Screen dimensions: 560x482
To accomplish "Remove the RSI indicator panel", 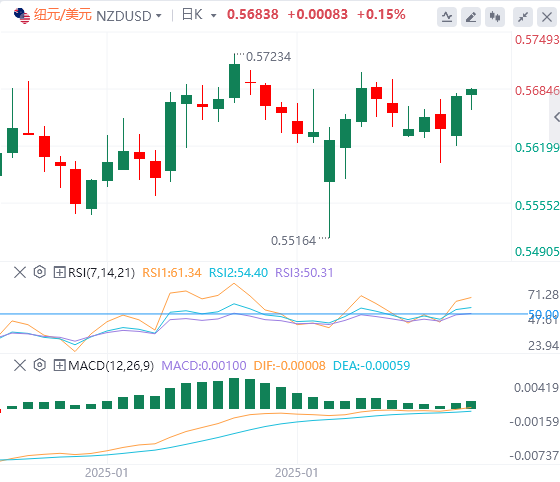I will coord(20,272).
